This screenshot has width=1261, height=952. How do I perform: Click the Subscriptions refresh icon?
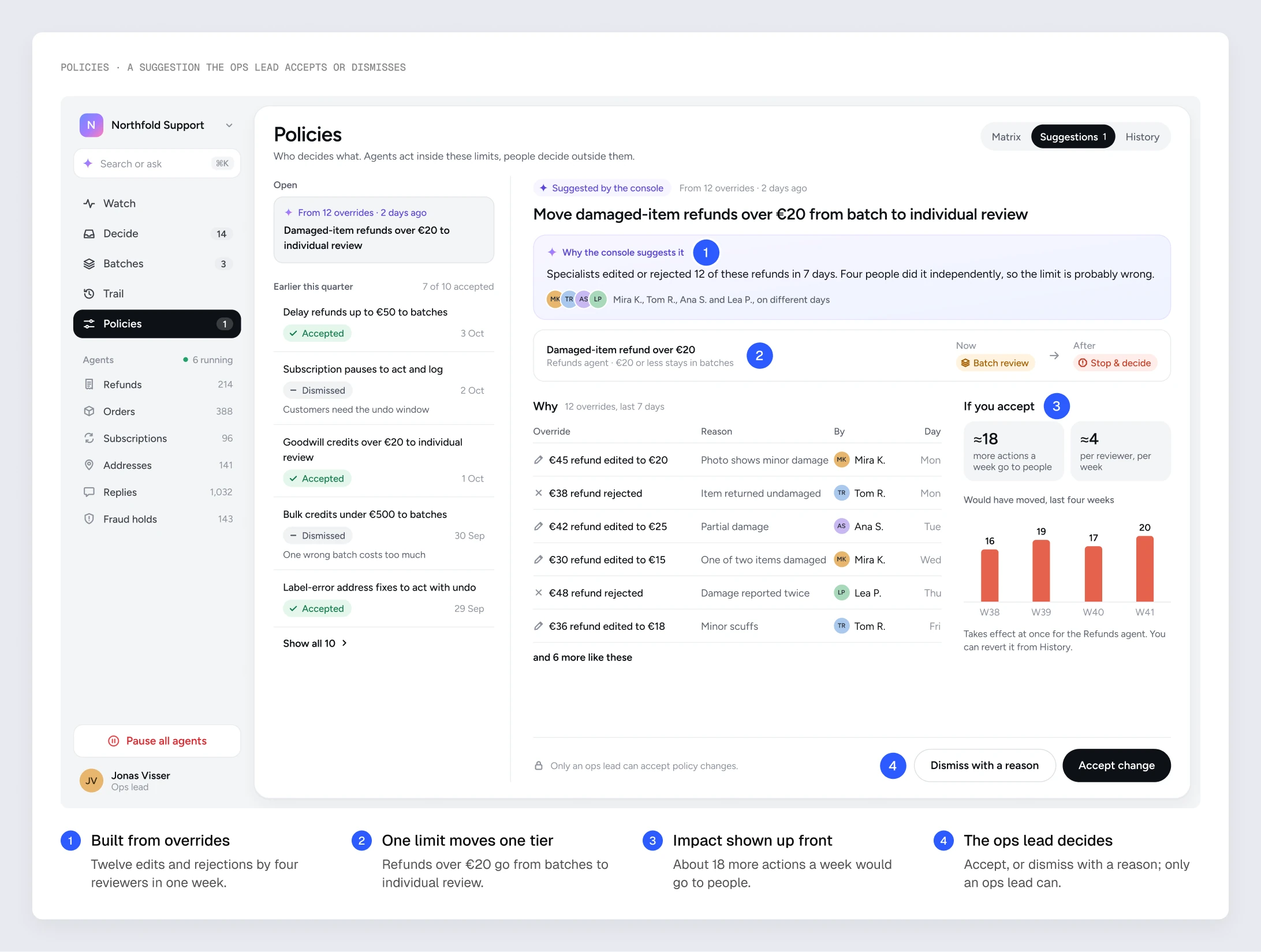pos(89,438)
